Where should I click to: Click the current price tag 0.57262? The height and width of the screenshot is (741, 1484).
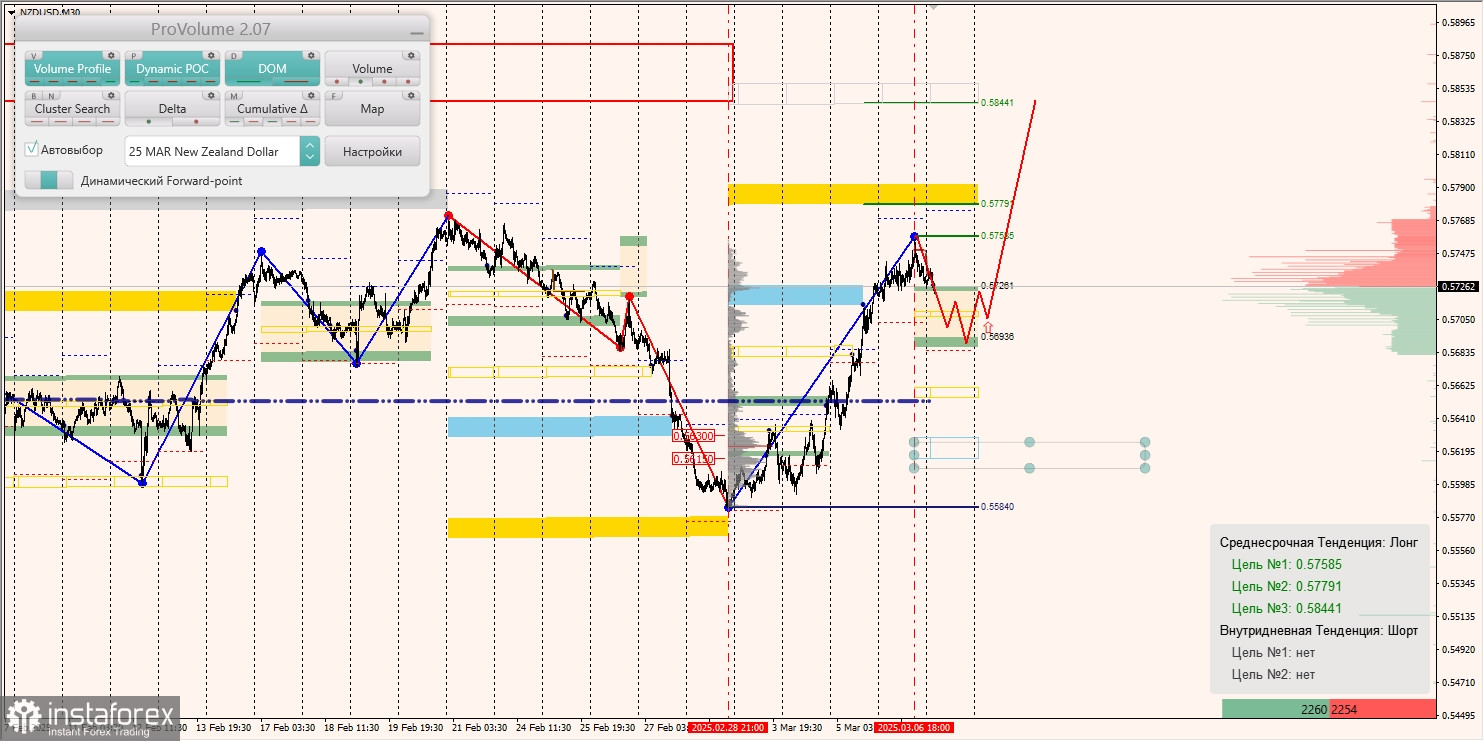pyautogui.click(x=1458, y=286)
